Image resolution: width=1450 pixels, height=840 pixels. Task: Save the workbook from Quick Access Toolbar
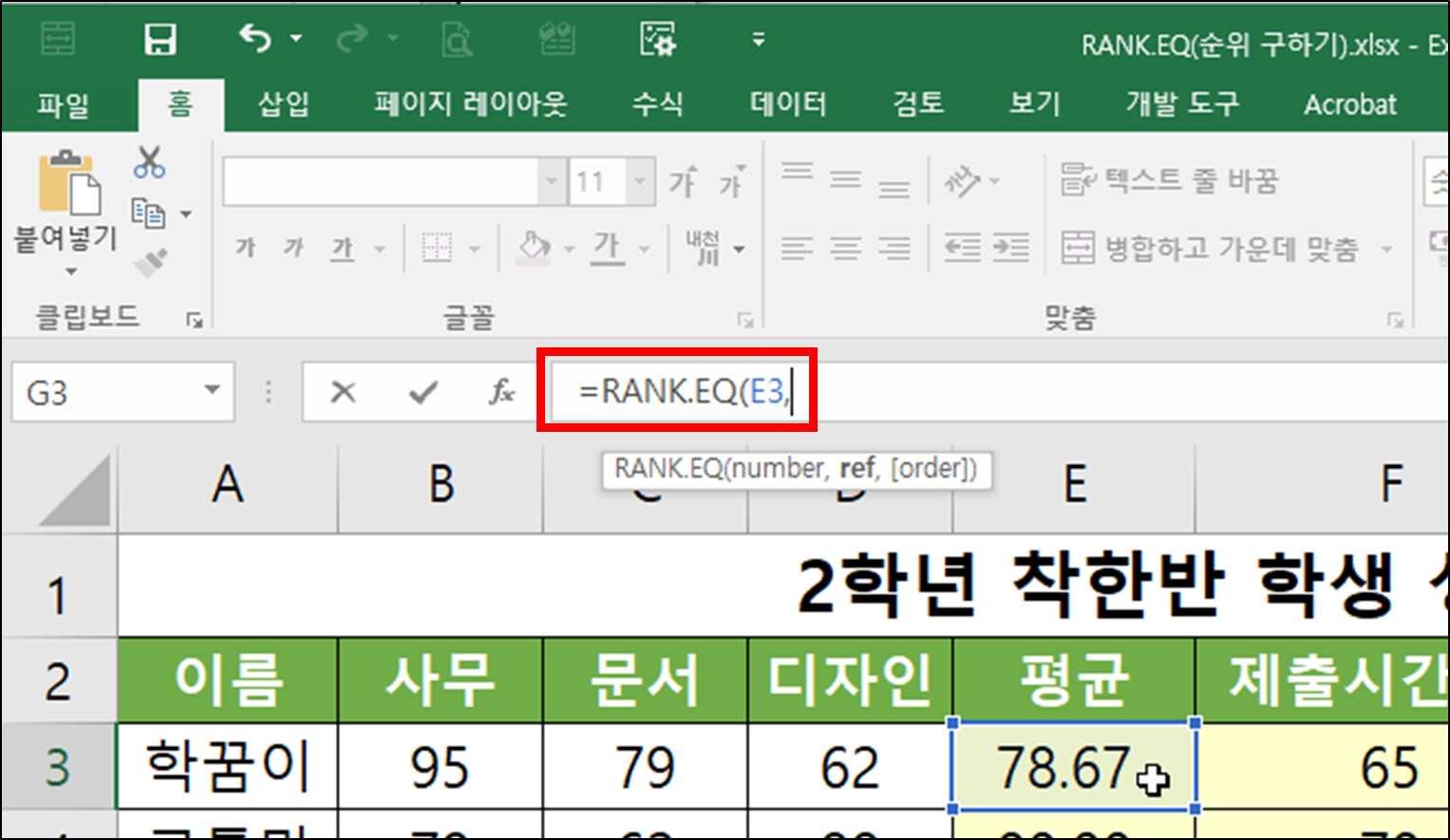tap(160, 38)
